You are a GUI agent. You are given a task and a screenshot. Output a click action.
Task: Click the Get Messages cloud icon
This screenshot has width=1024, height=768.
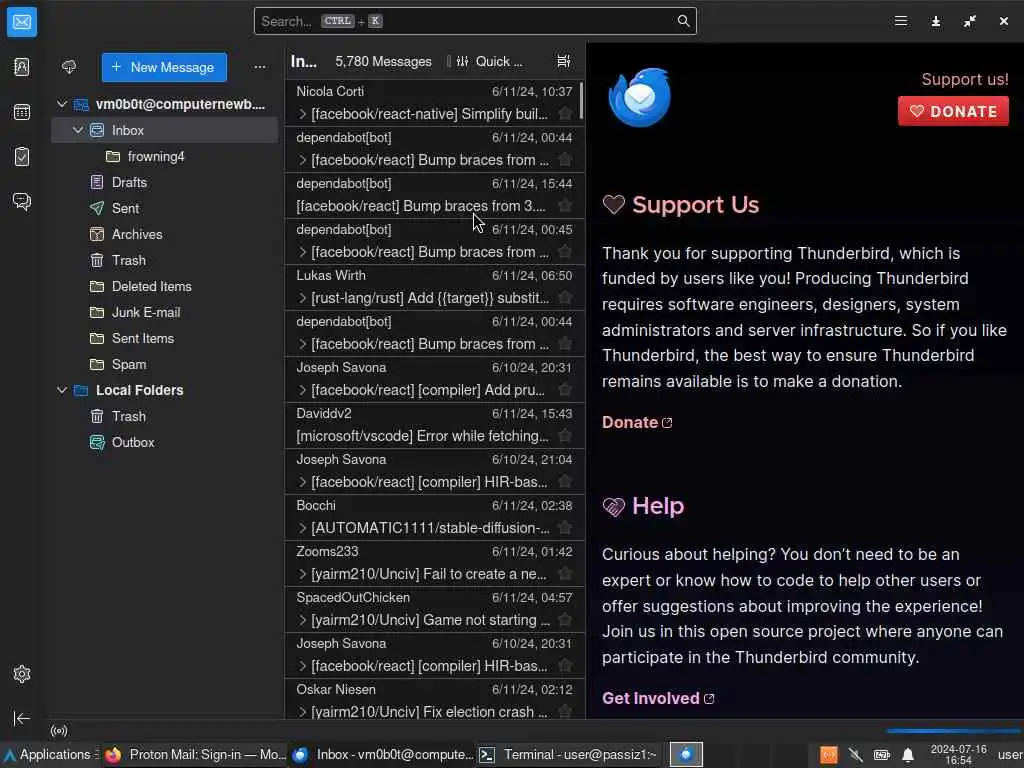(69, 67)
